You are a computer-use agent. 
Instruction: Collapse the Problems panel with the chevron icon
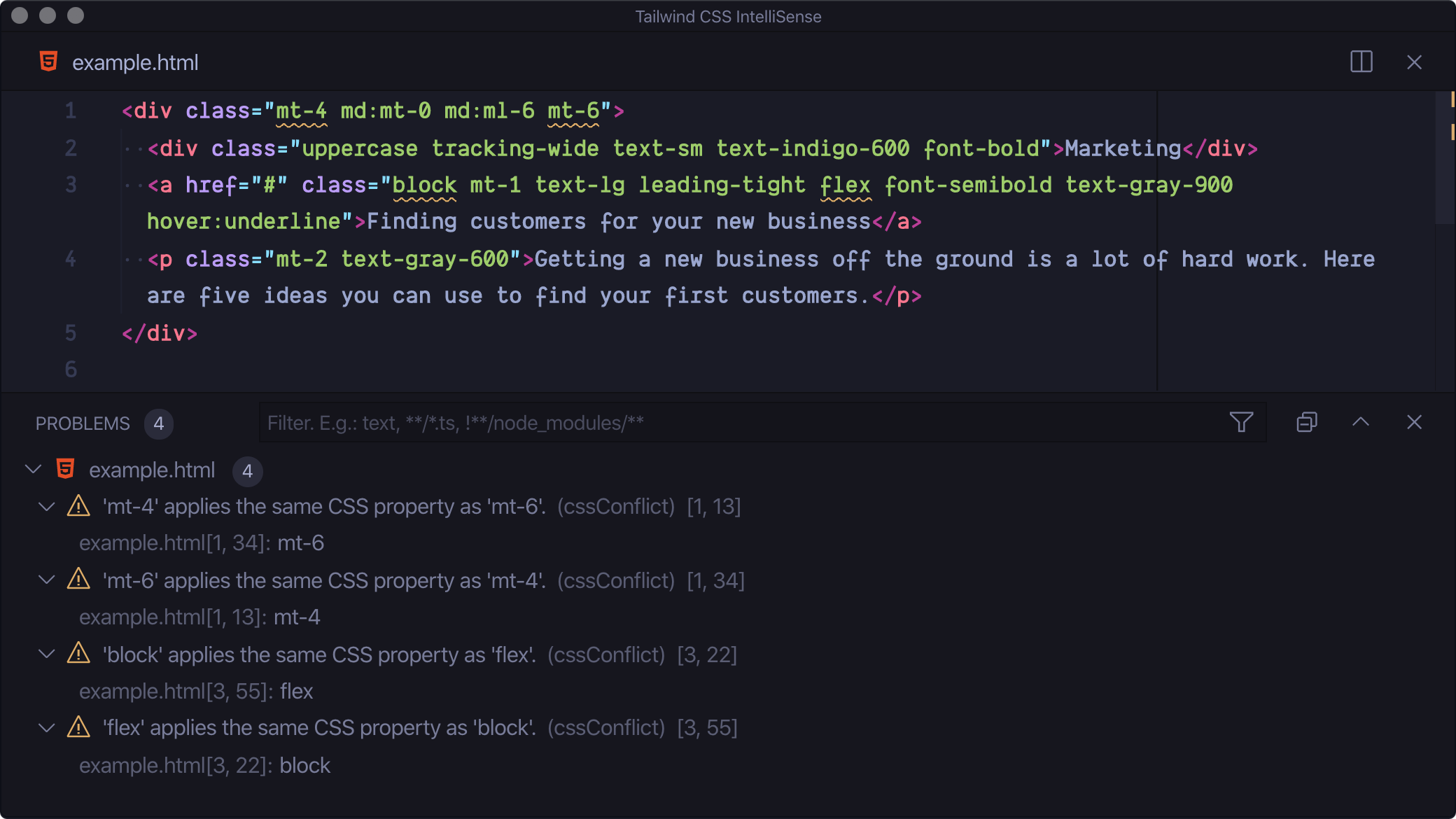coord(1361,421)
